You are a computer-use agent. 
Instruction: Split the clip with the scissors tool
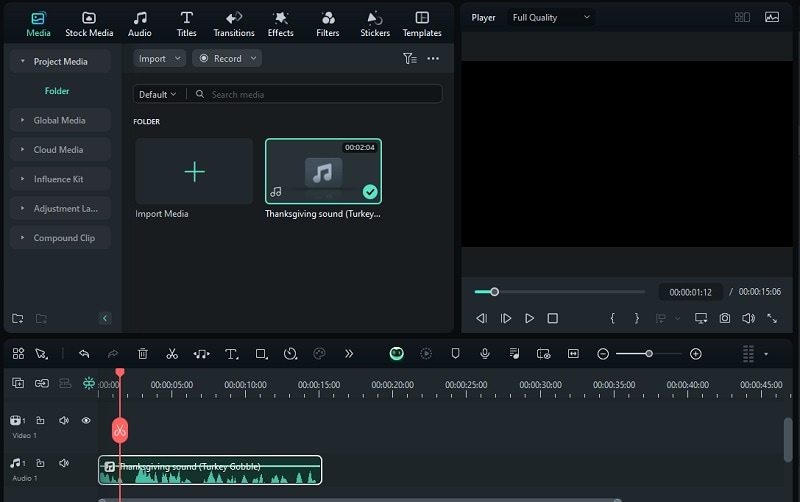coord(172,354)
